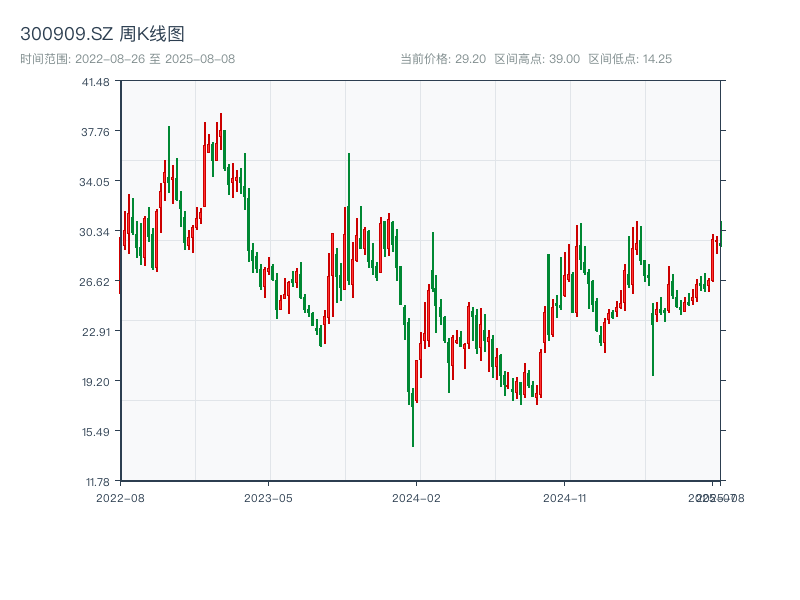
Task: Click the 当前价格 29.20 label
Action: coord(443,59)
